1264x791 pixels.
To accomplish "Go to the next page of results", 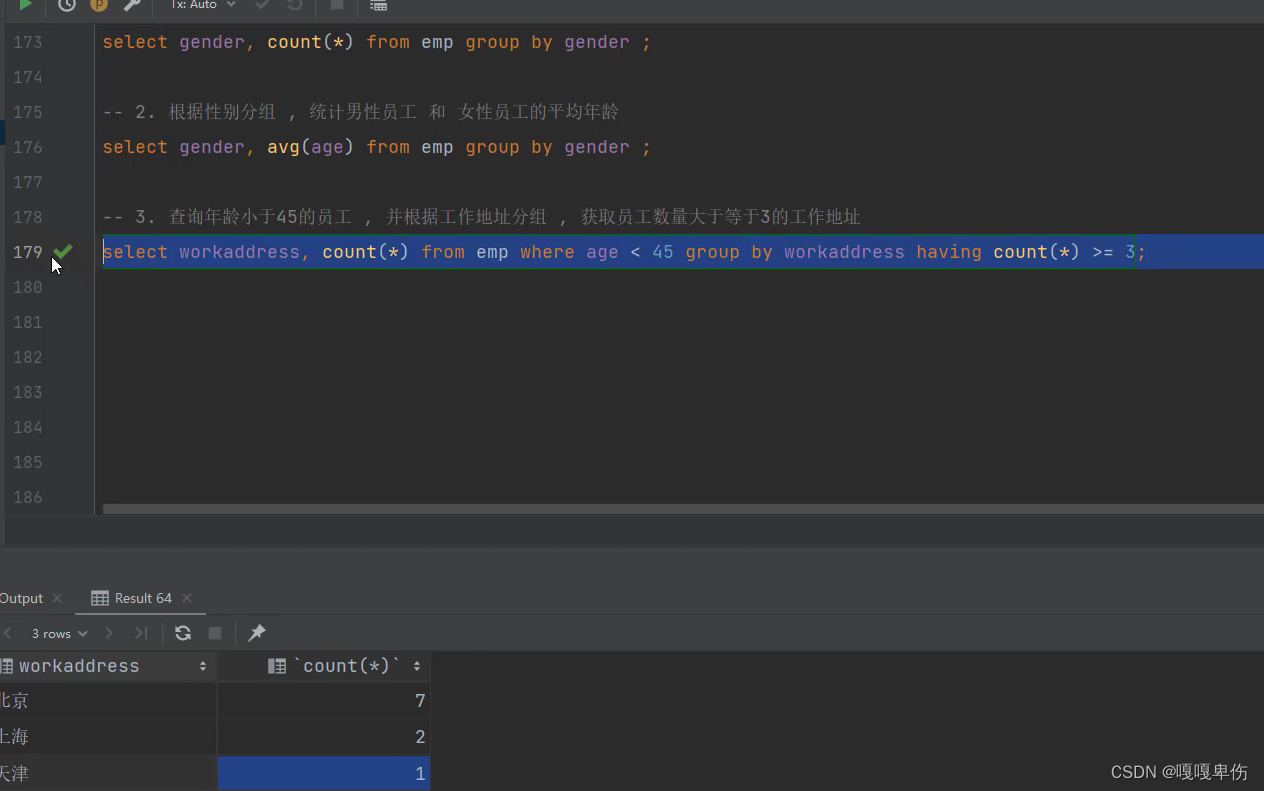I will point(109,632).
